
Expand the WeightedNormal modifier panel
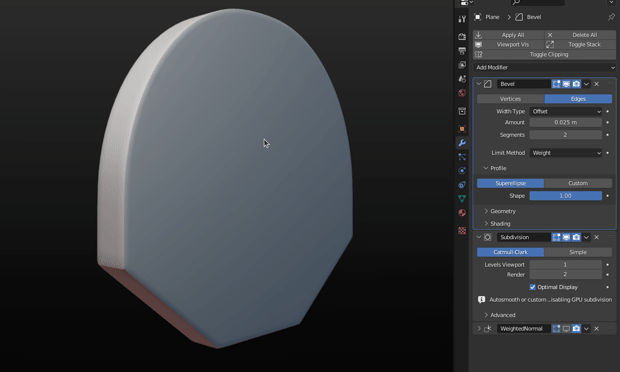pyautogui.click(x=479, y=329)
